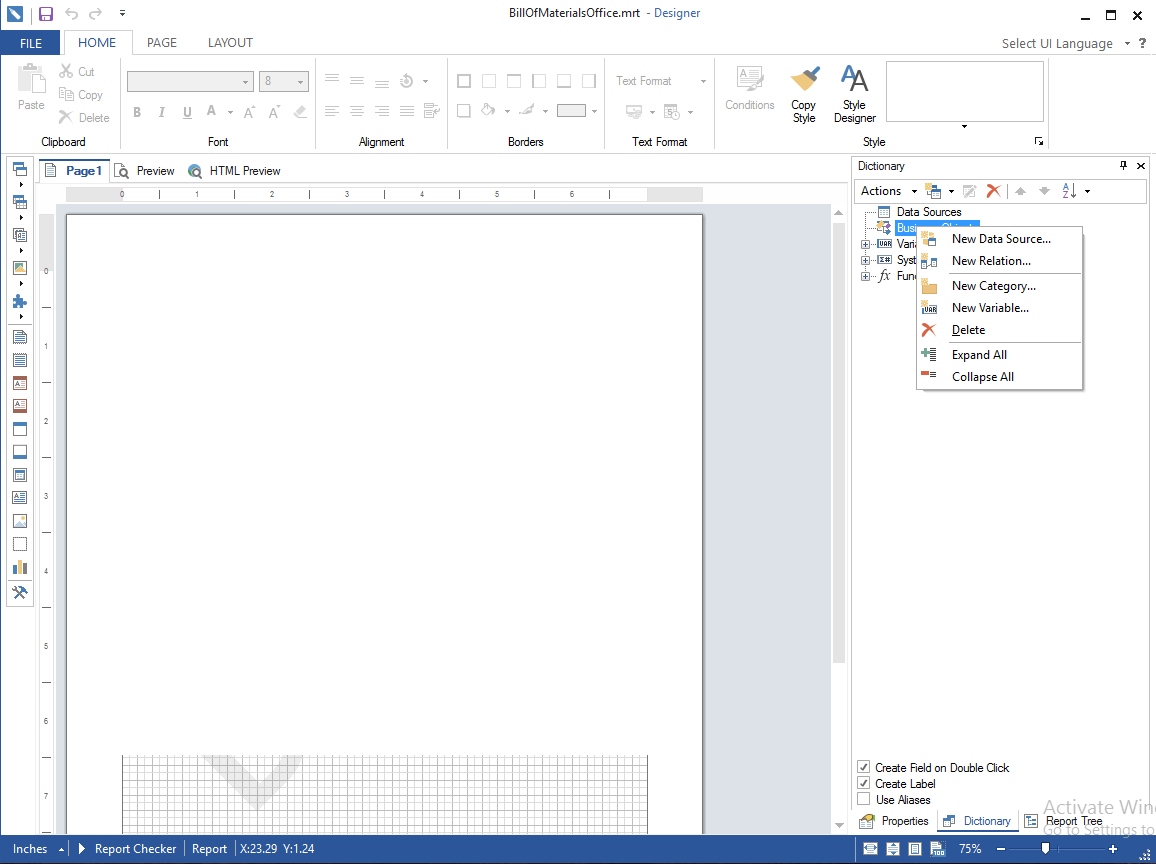Move dictionary item up arrow
Image resolution: width=1156 pixels, height=864 pixels.
point(1020,191)
